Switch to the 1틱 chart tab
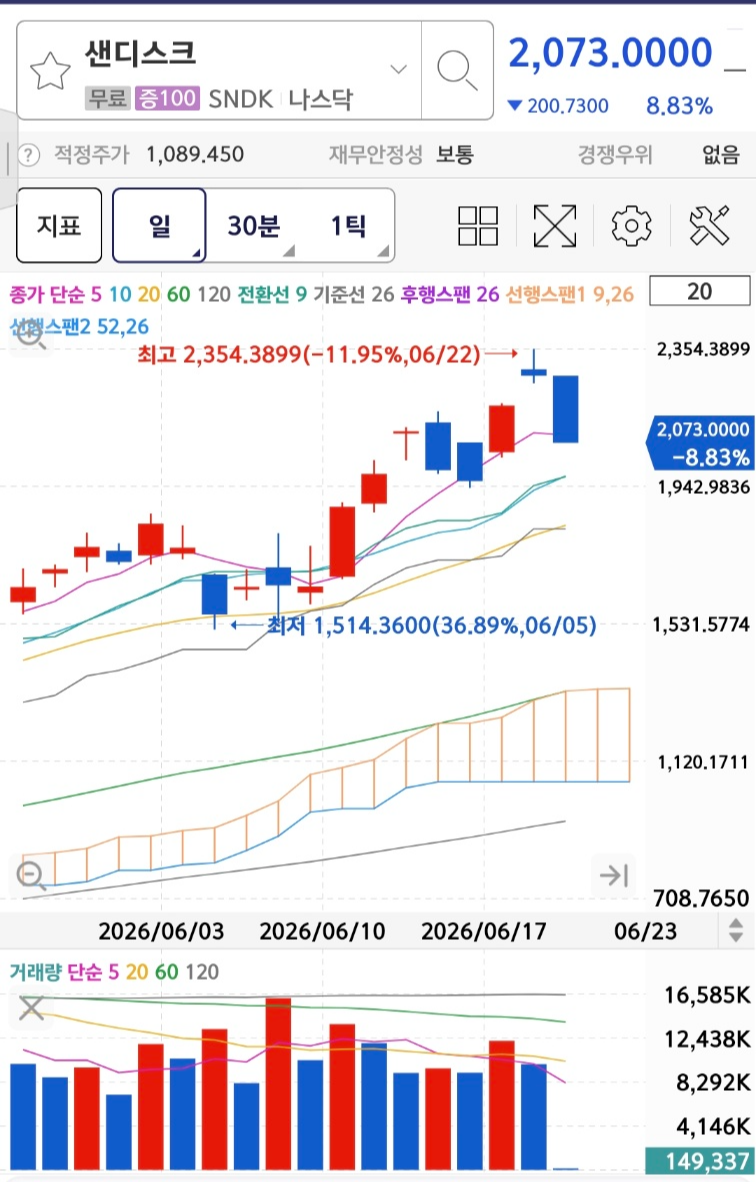Screen dimensions: 756x1182 (348, 225)
